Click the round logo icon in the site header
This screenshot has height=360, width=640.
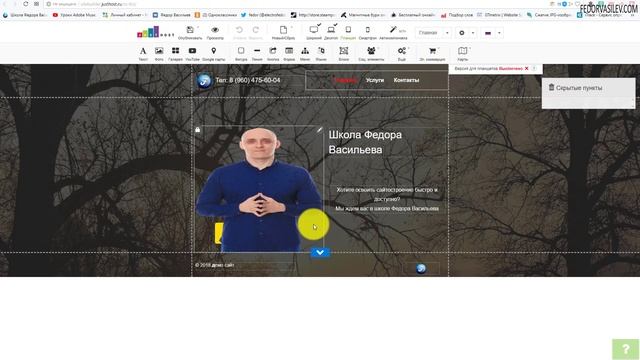(204, 80)
